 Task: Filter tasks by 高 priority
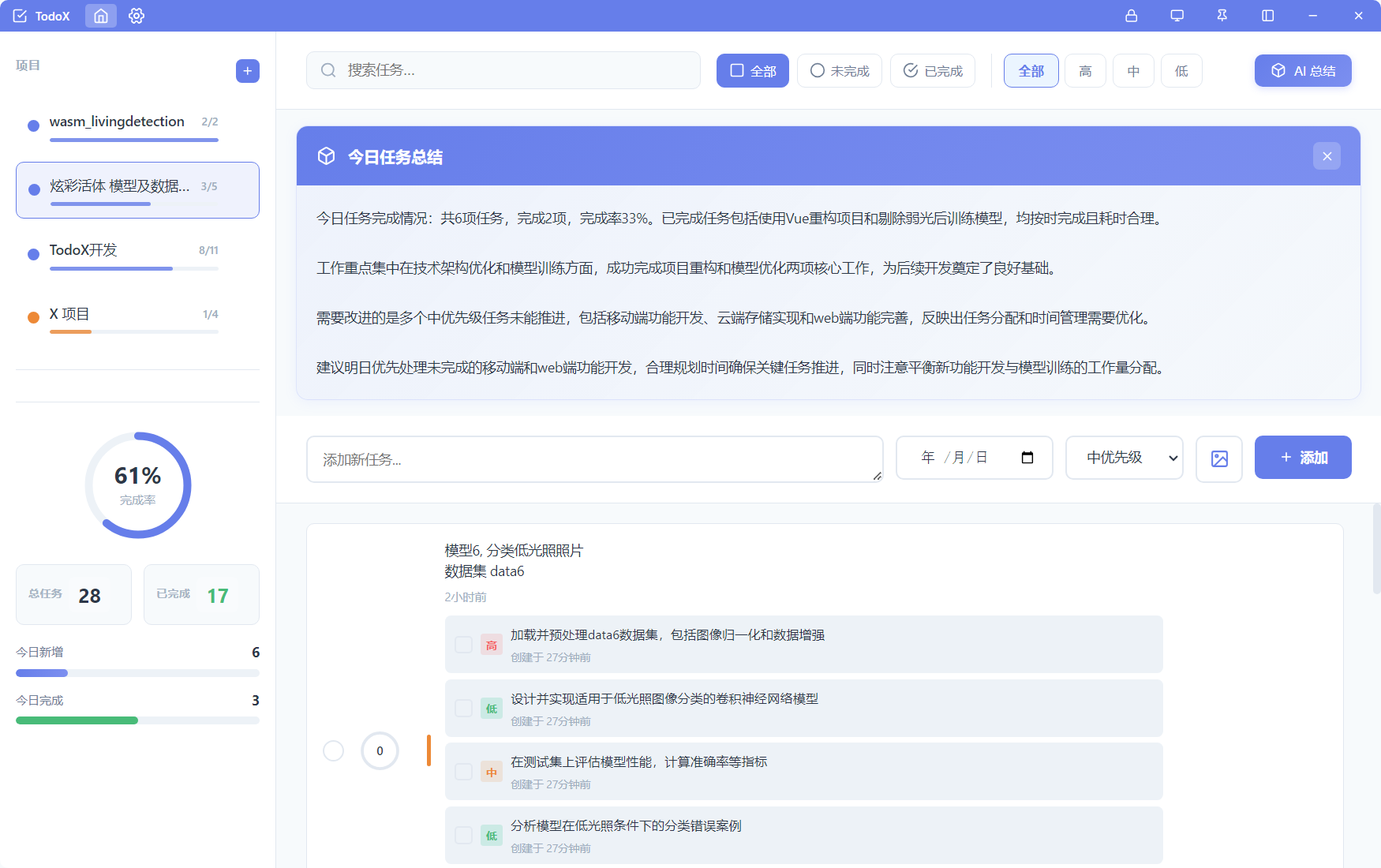click(1084, 70)
